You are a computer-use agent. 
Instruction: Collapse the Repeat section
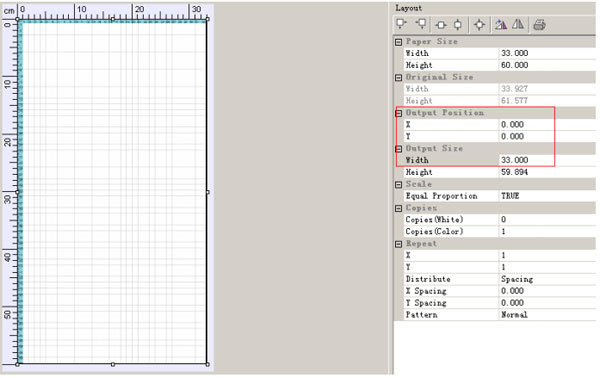pos(398,244)
